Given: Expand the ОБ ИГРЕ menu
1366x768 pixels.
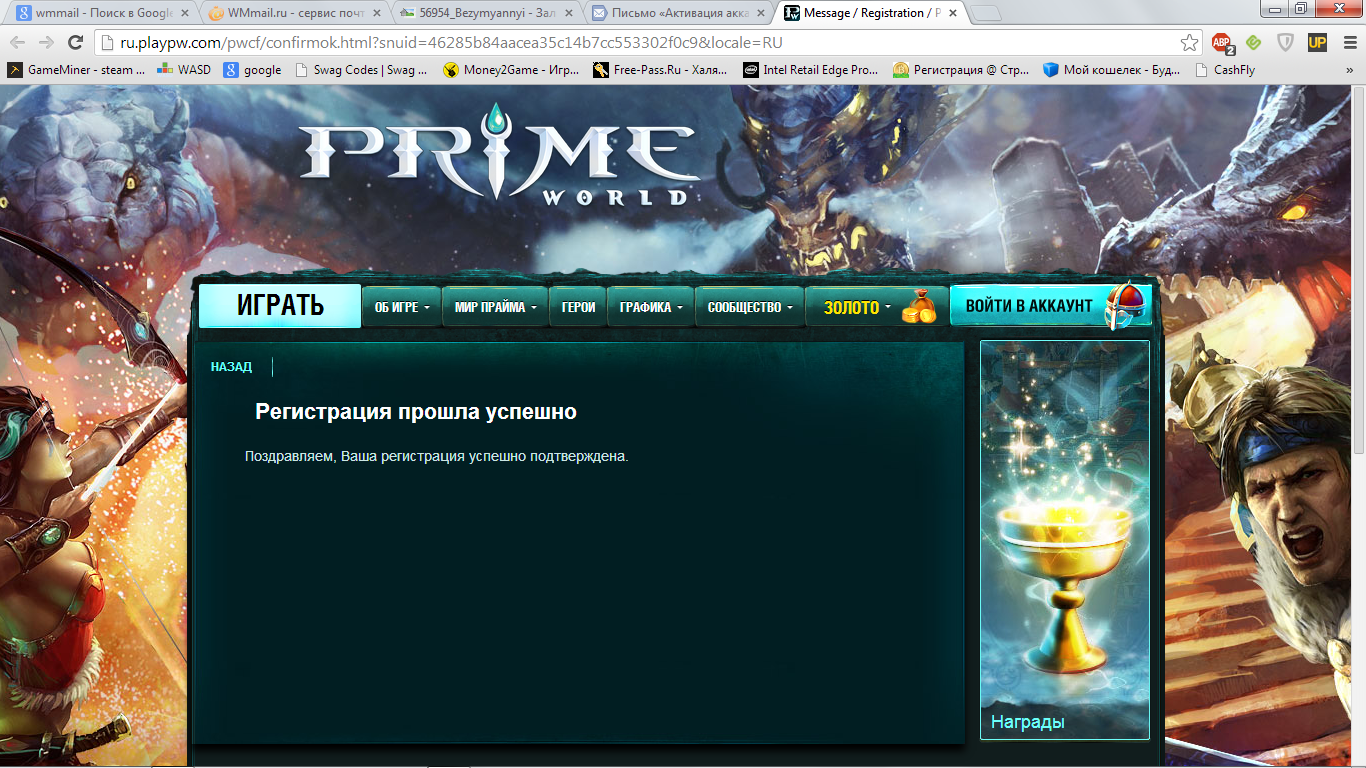Looking at the screenshot, I should (x=401, y=307).
